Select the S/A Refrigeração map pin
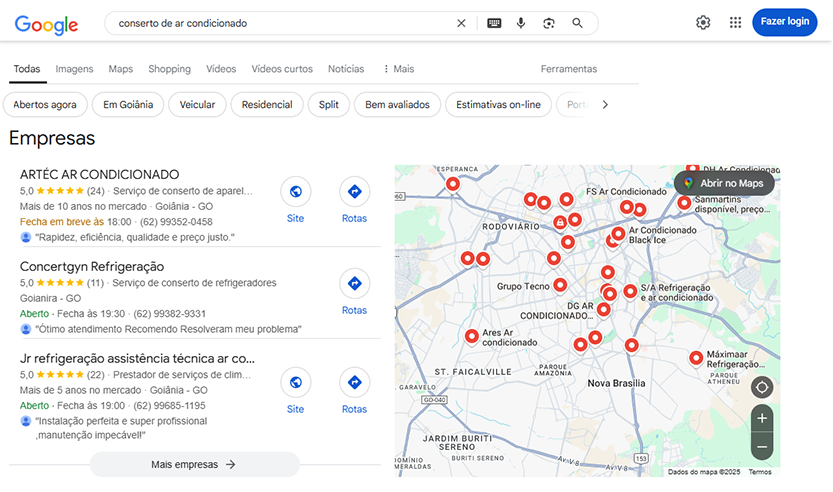The image size is (833, 492). pyautogui.click(x=630, y=291)
